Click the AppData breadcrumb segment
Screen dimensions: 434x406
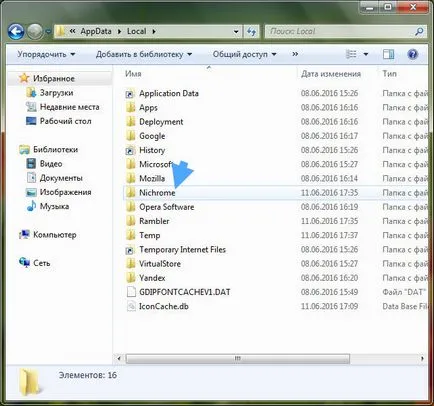[96, 31]
